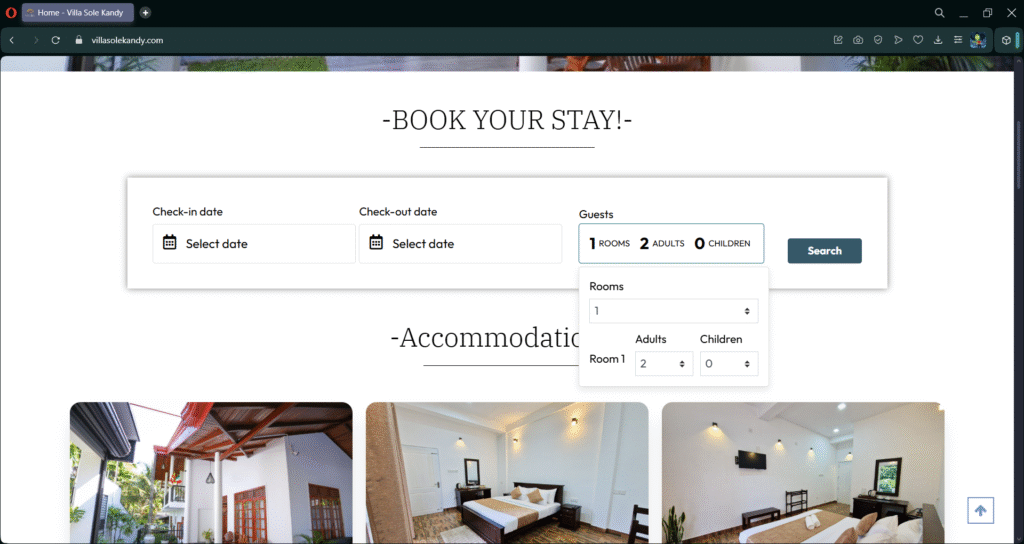Reload the page with refresh icon
The image size is (1024, 544).
pos(56,40)
